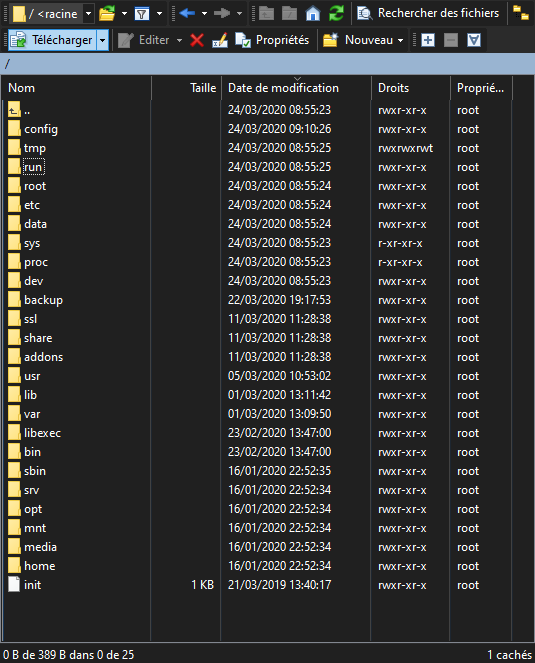Image resolution: width=535 pixels, height=663 pixels.
Task: Click the invert selection icon
Action: 474,40
